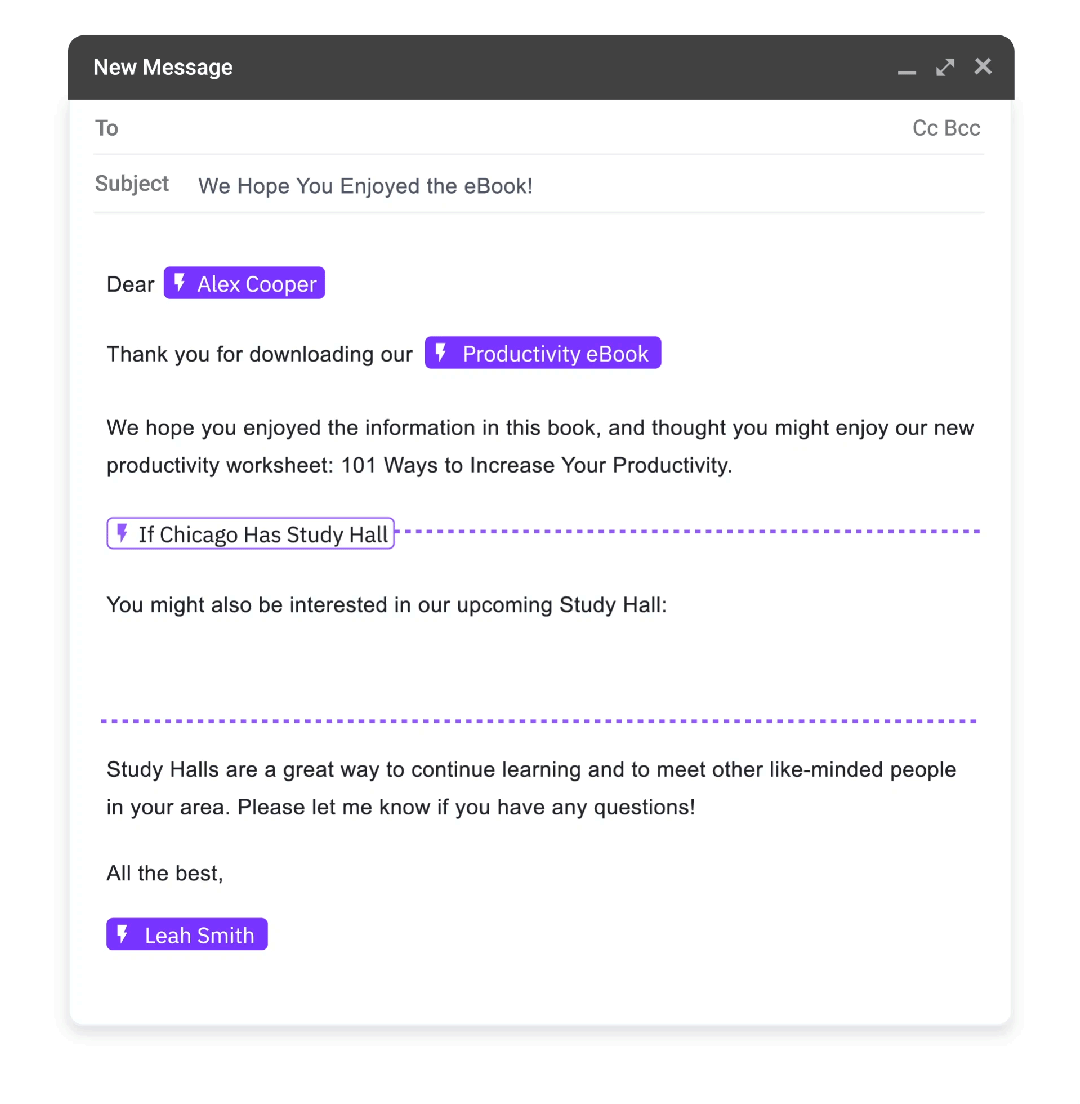The width and height of the screenshot is (1080, 1104).
Task: Click the expand window arrows icon
Action: [x=944, y=66]
